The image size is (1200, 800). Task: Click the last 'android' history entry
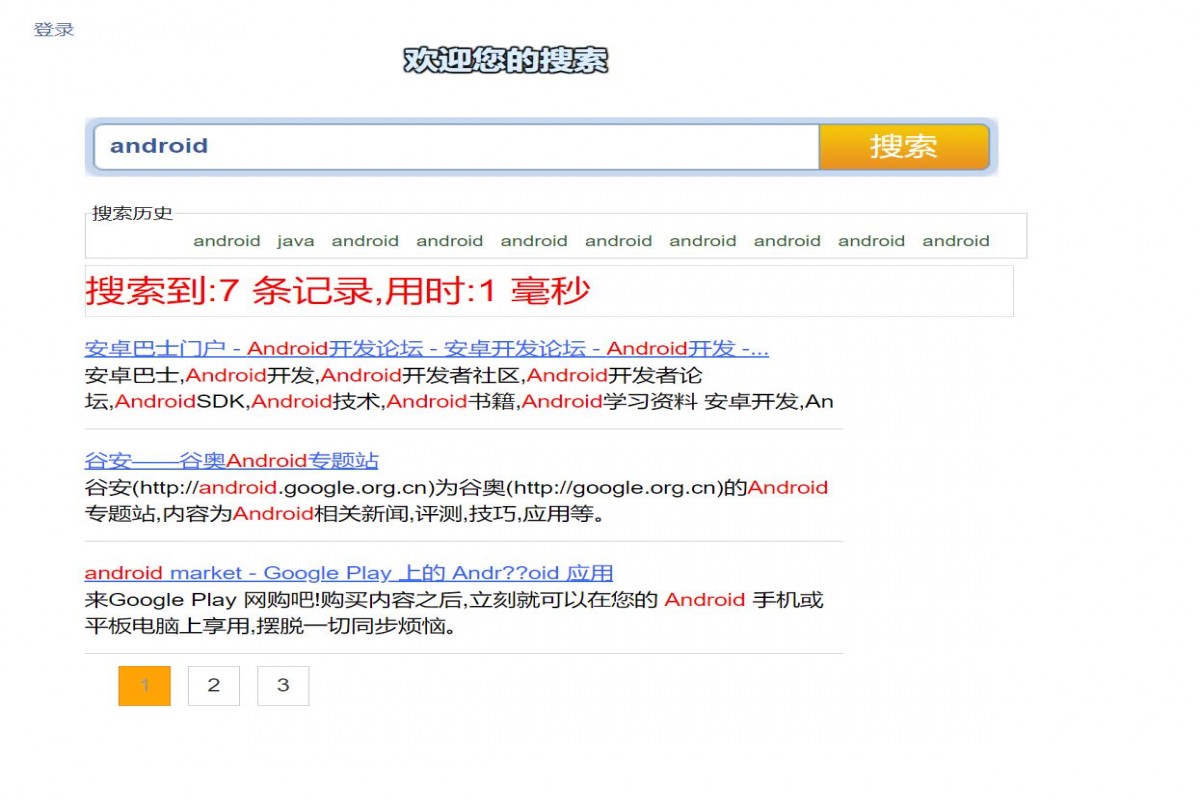[x=955, y=240]
